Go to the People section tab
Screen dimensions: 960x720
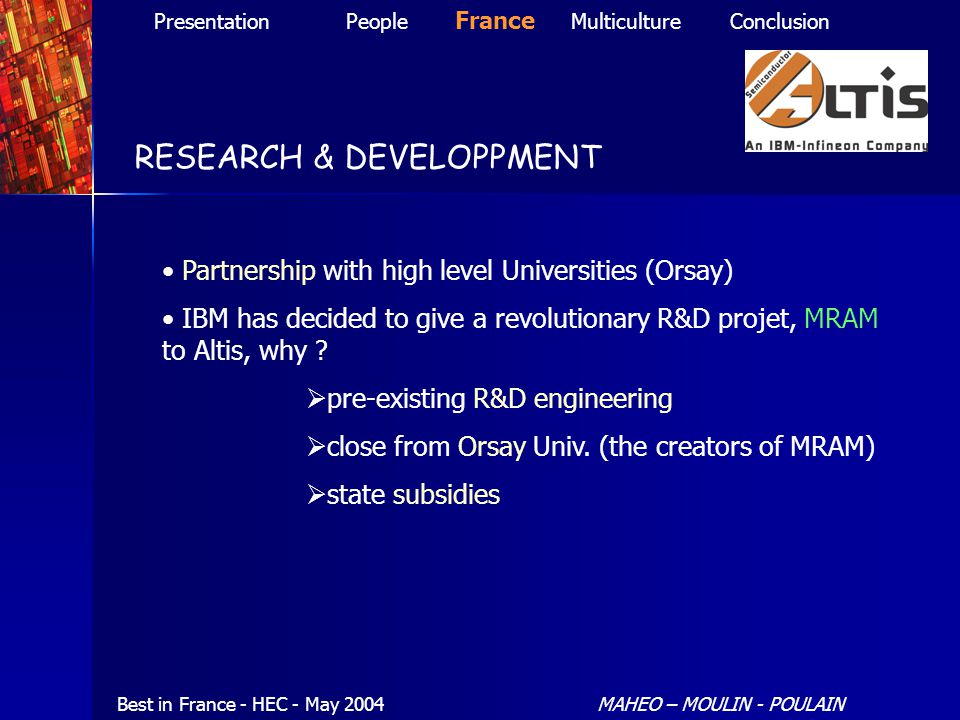coord(377,22)
